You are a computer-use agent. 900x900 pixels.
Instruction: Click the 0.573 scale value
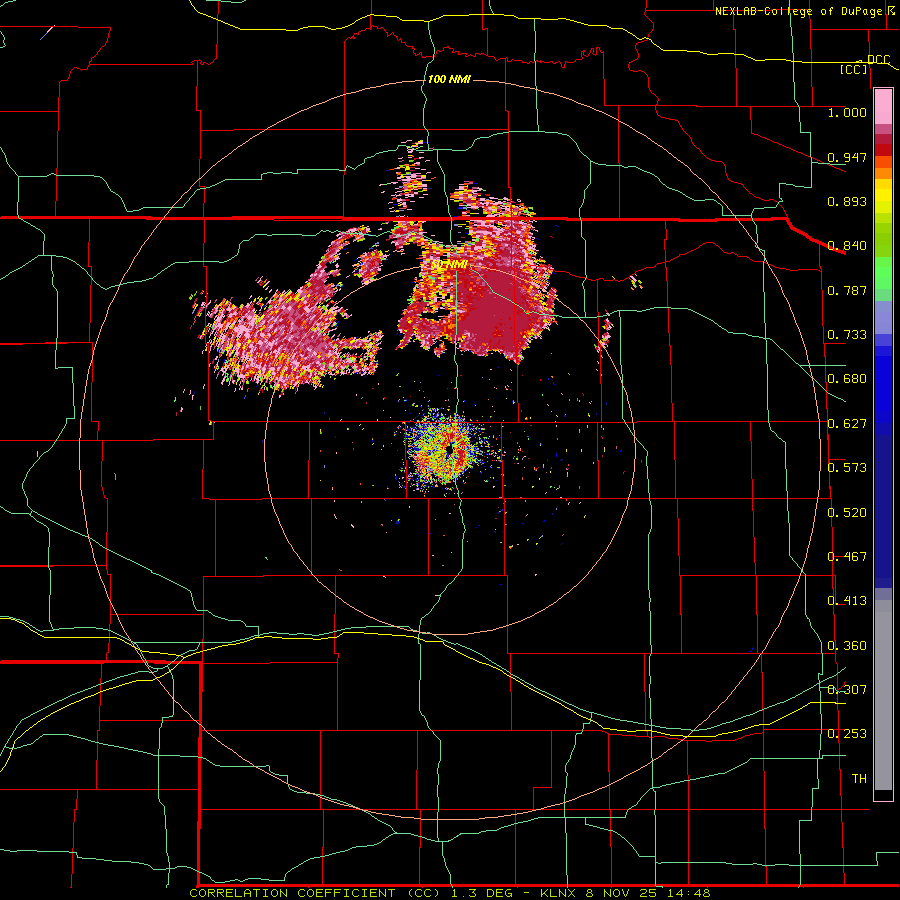click(x=847, y=468)
